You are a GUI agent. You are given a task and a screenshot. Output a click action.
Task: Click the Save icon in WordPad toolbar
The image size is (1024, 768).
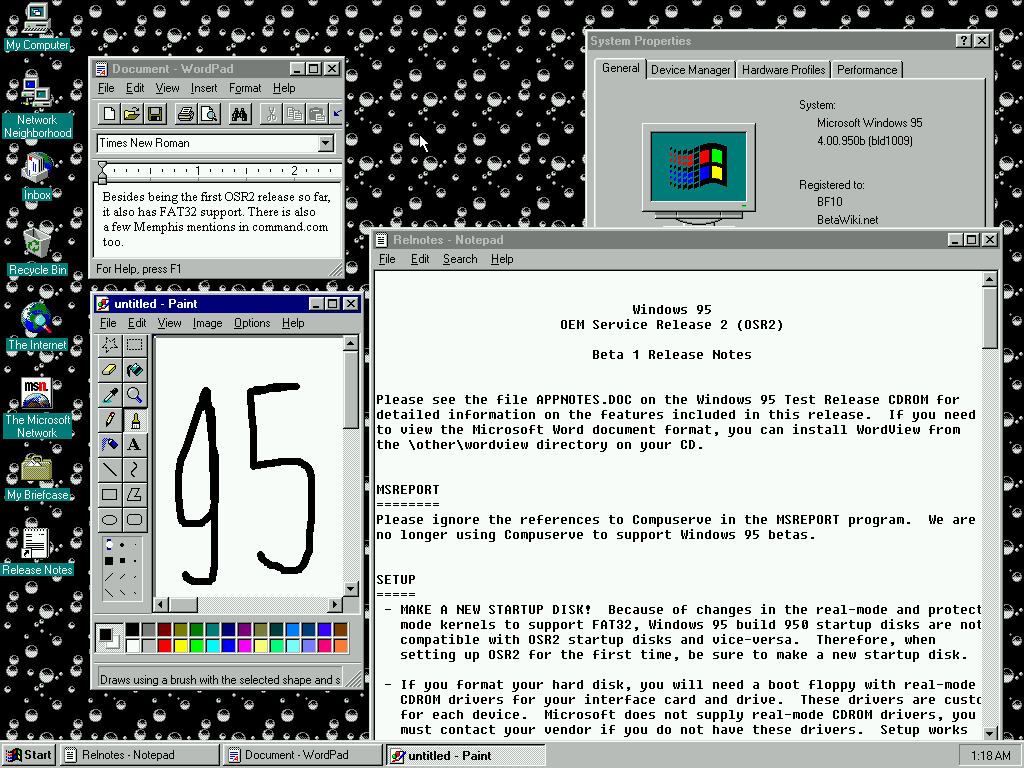[x=155, y=114]
